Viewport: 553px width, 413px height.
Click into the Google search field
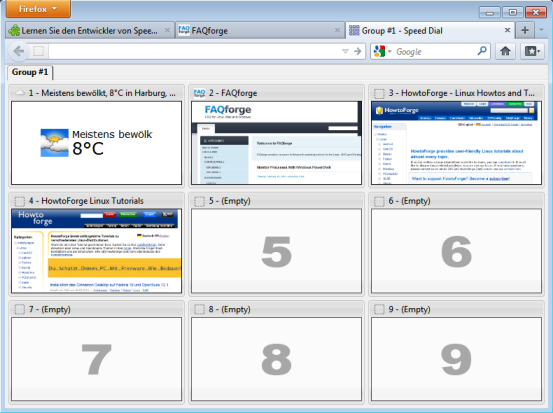(434, 51)
